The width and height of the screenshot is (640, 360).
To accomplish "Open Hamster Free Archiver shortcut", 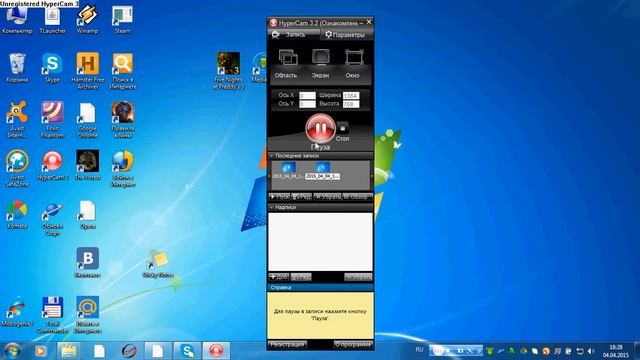I will coord(87,71).
